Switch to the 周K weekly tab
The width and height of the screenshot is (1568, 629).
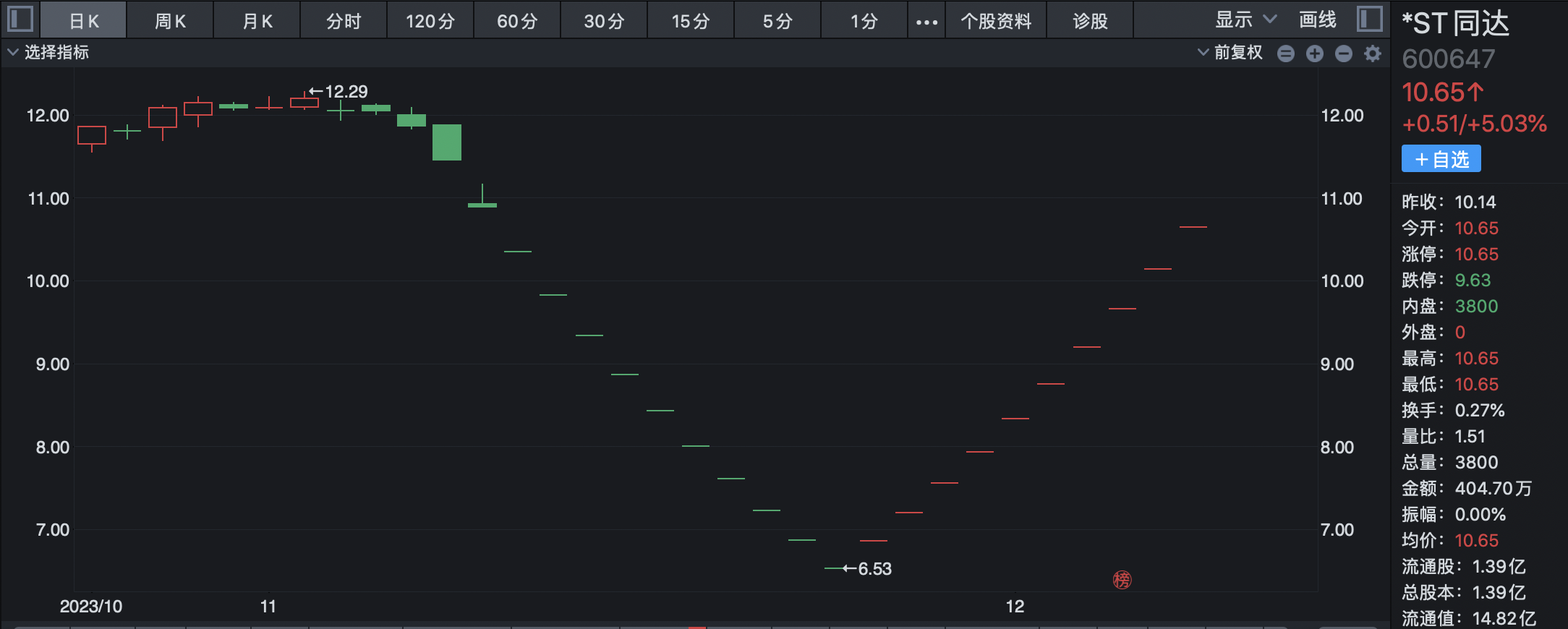[x=170, y=22]
